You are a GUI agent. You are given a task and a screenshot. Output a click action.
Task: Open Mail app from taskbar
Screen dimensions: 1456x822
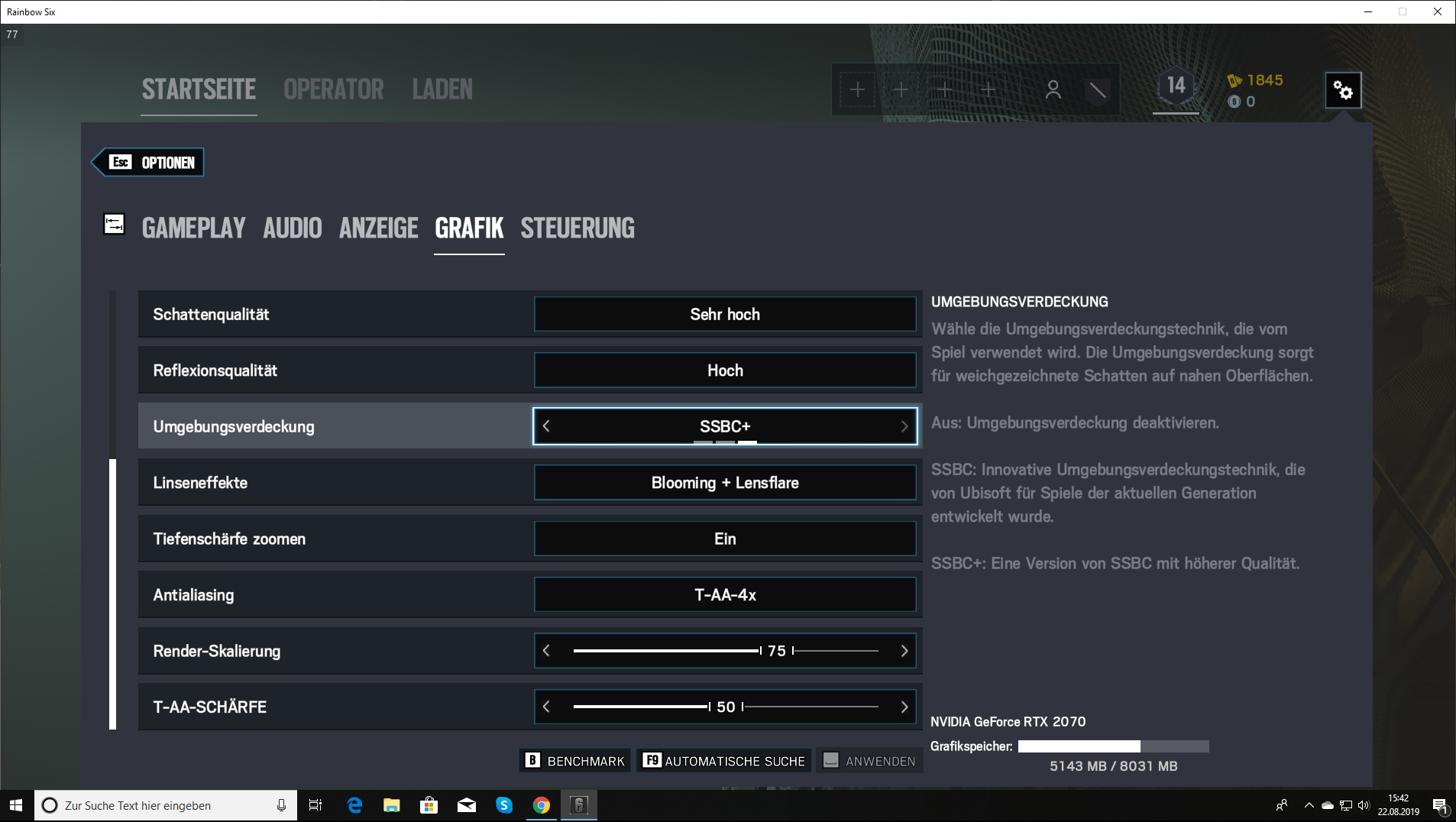pos(467,805)
